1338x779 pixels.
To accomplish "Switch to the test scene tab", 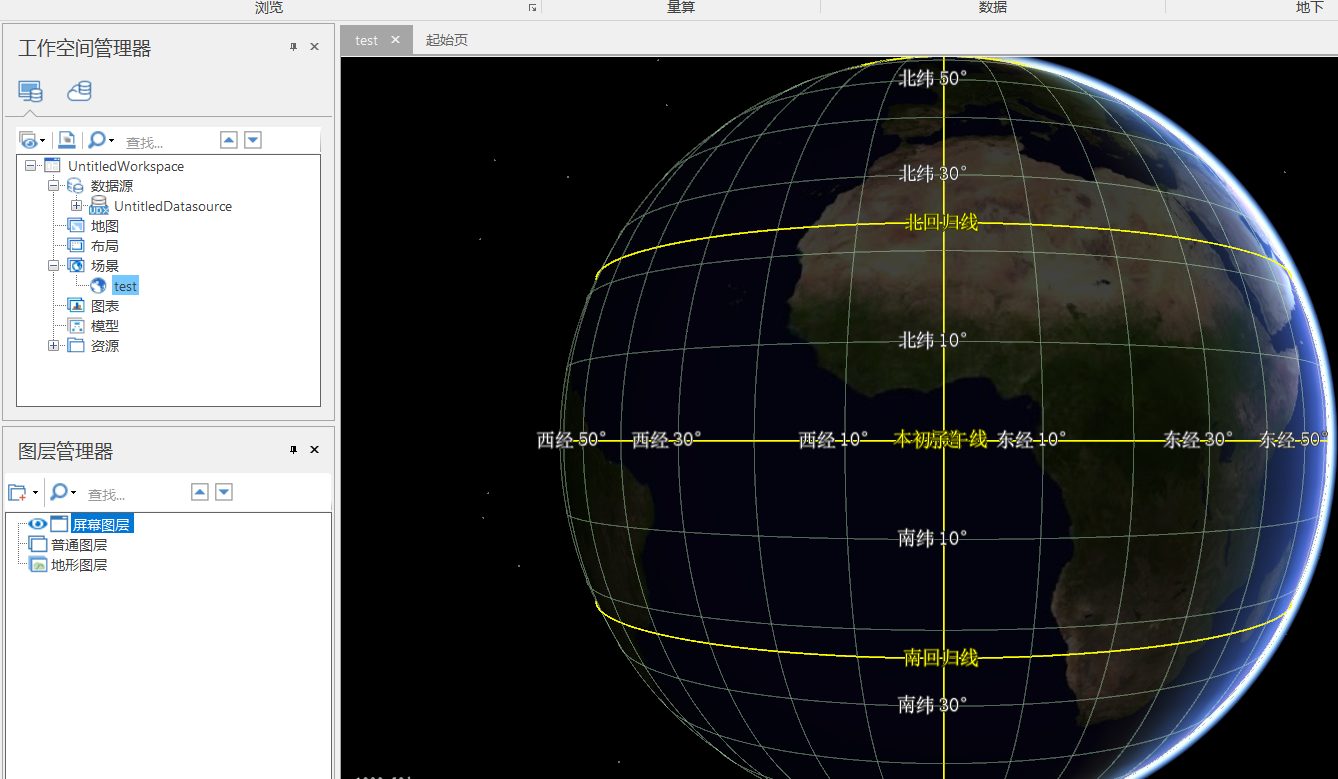I will pos(367,40).
